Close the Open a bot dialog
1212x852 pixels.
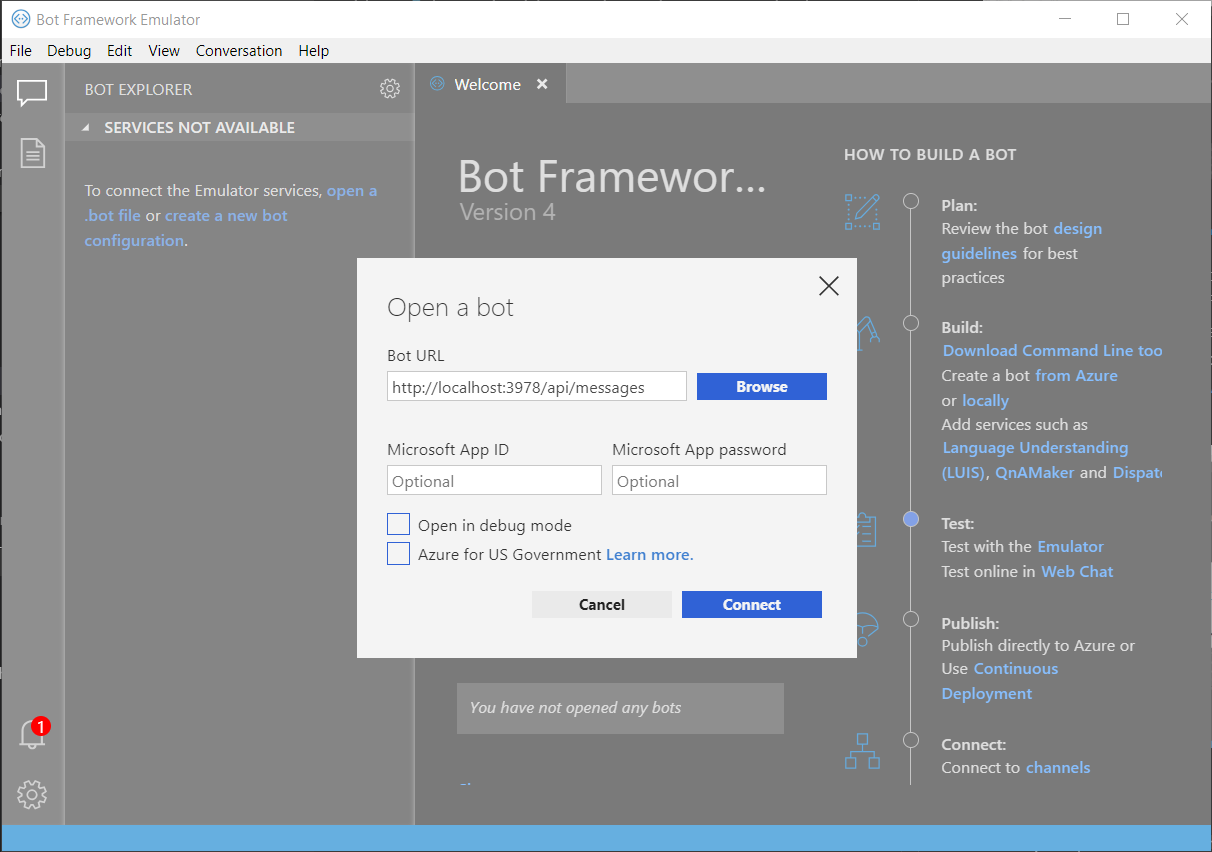828,287
